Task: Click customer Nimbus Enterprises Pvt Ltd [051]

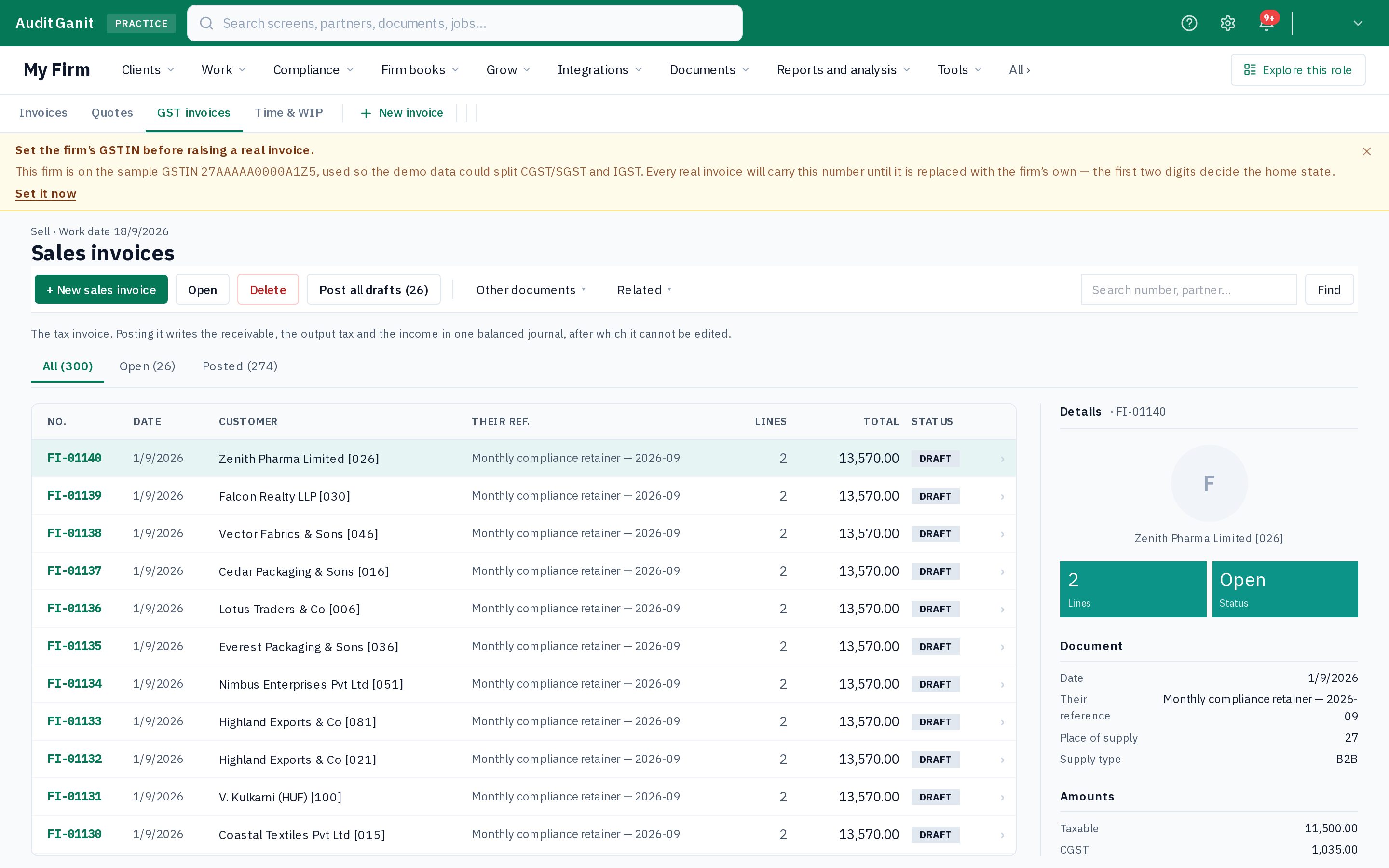Action: coord(311,684)
